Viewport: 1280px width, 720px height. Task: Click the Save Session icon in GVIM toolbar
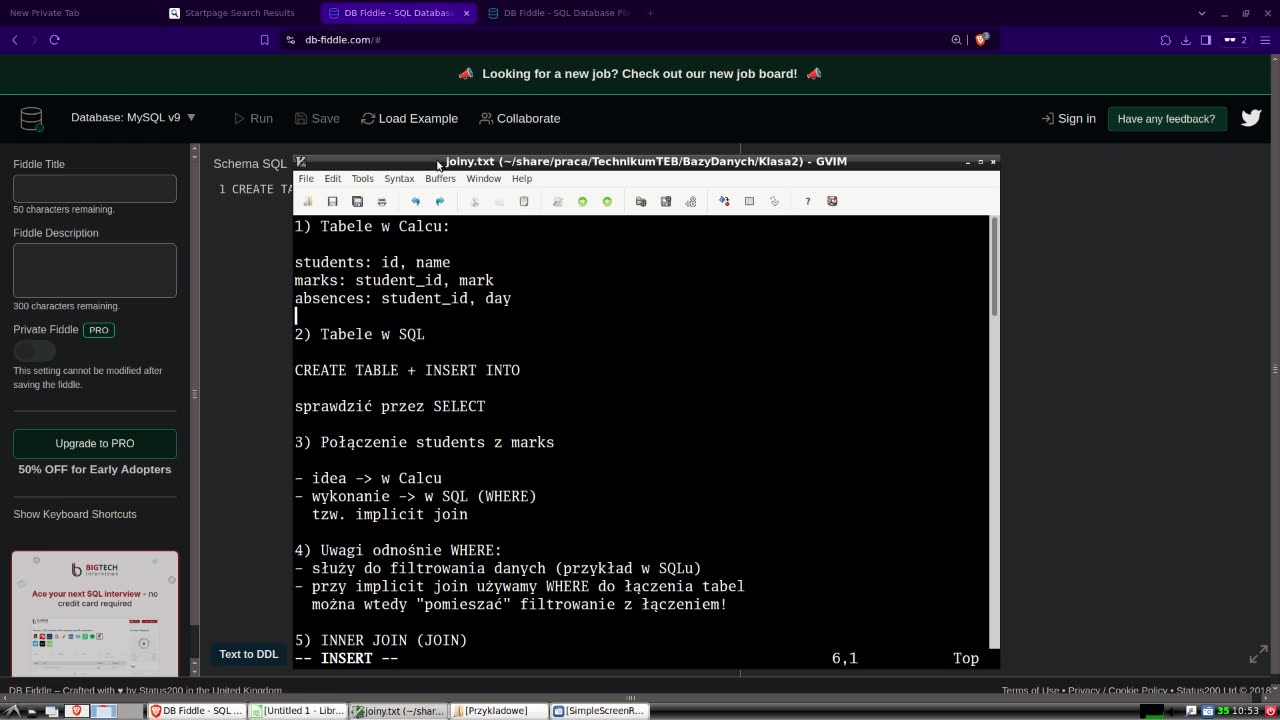tap(666, 201)
